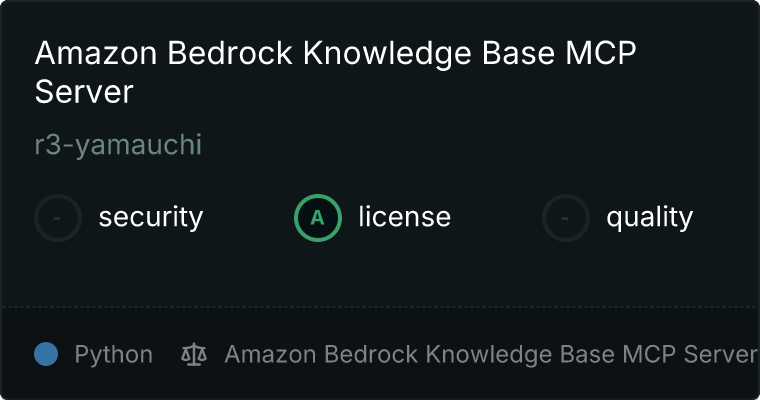760x400 pixels.
Task: Open the Amazon Bedrock Knowledge Base MCP title
Action: [x=335, y=71]
